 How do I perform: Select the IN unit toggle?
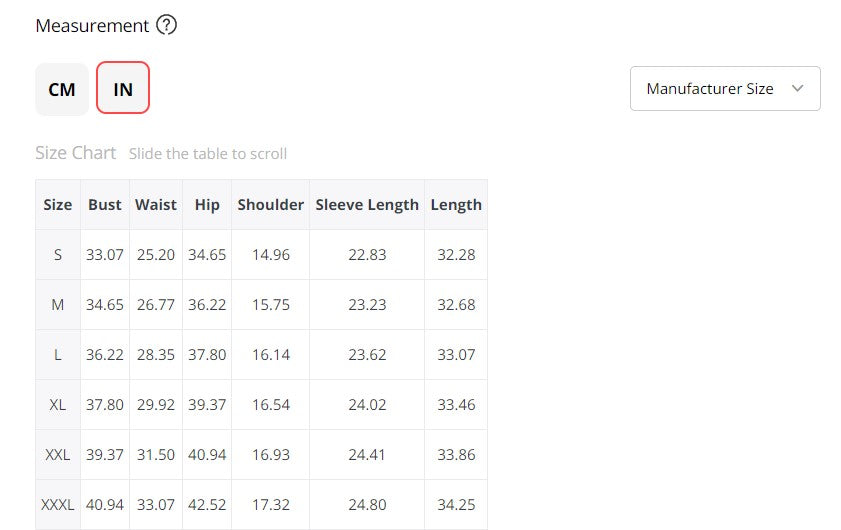tap(123, 89)
